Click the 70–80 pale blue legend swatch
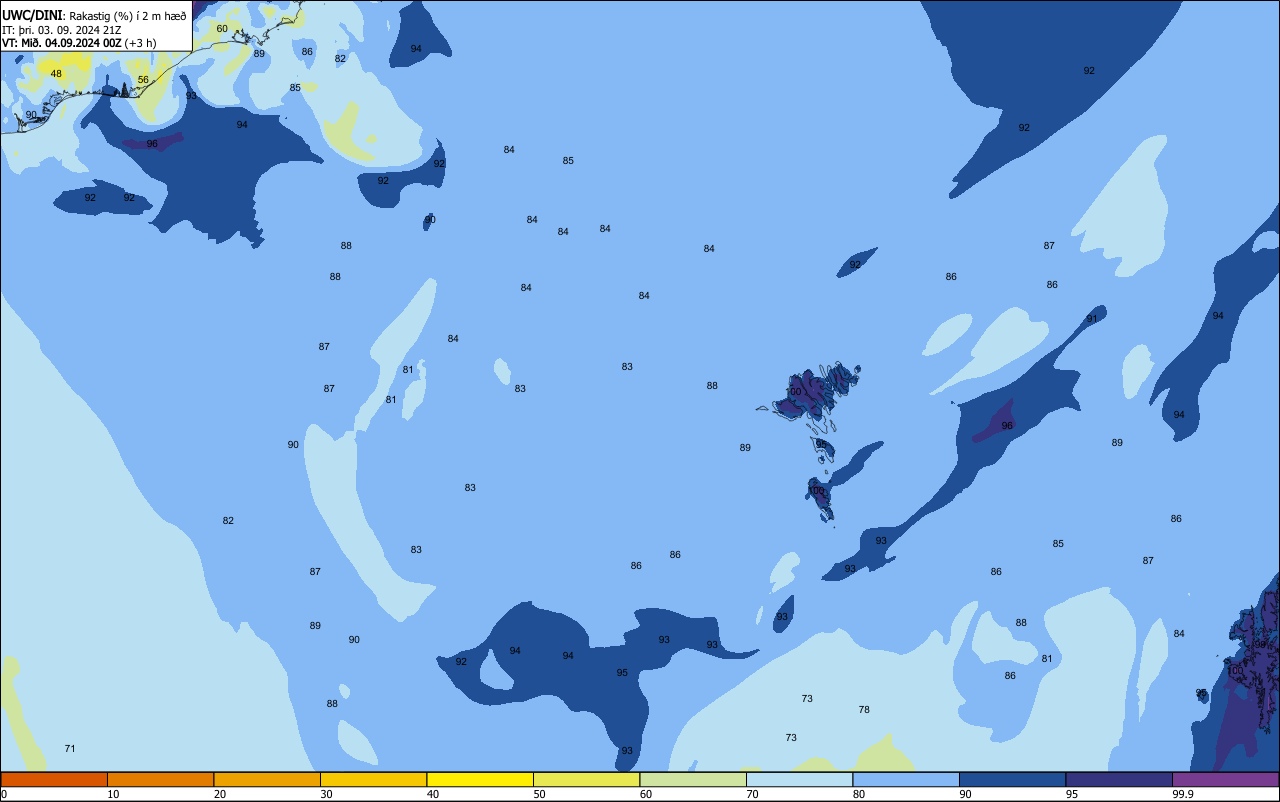 click(x=799, y=779)
